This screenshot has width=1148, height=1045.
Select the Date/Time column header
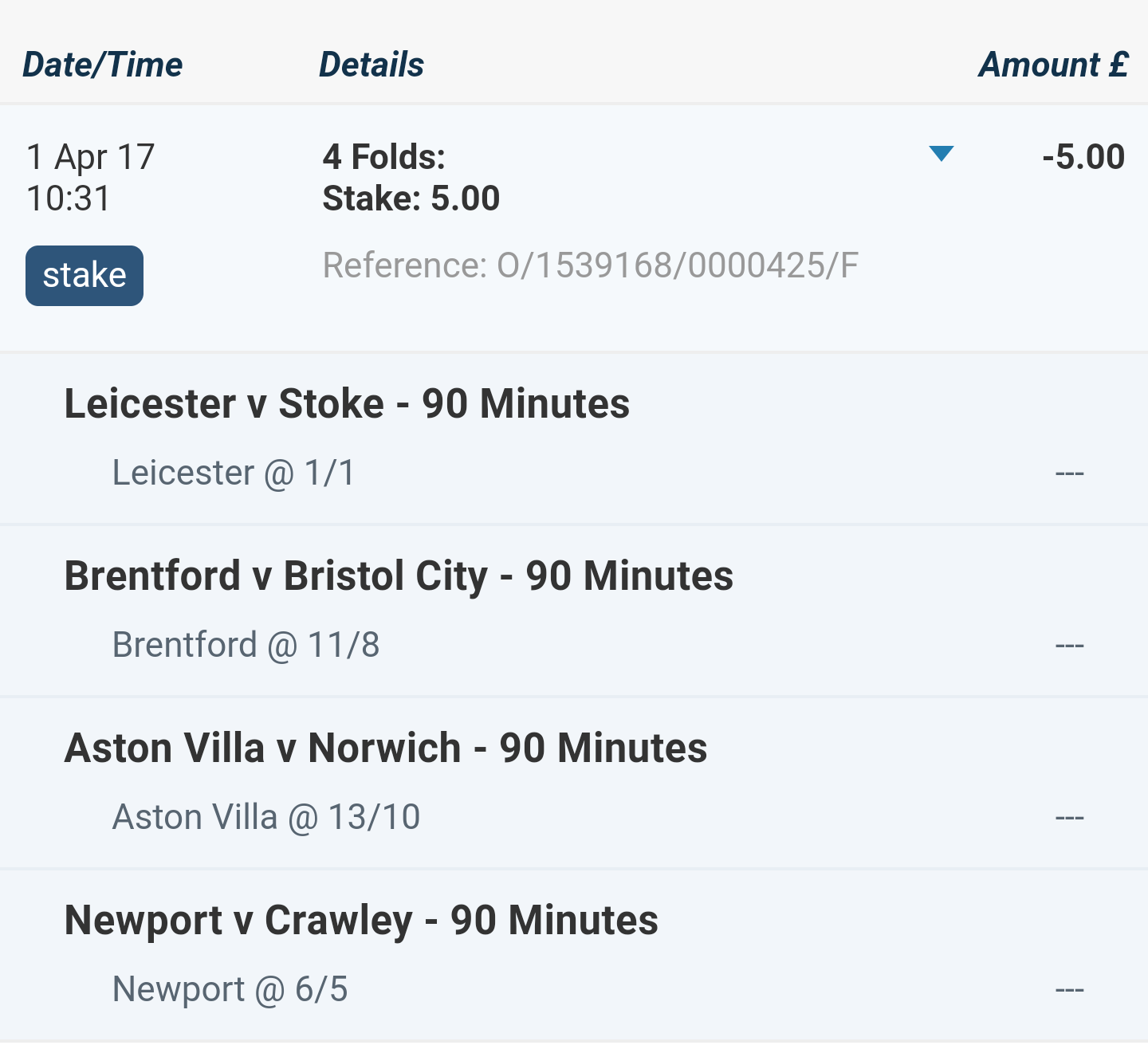pos(103,65)
